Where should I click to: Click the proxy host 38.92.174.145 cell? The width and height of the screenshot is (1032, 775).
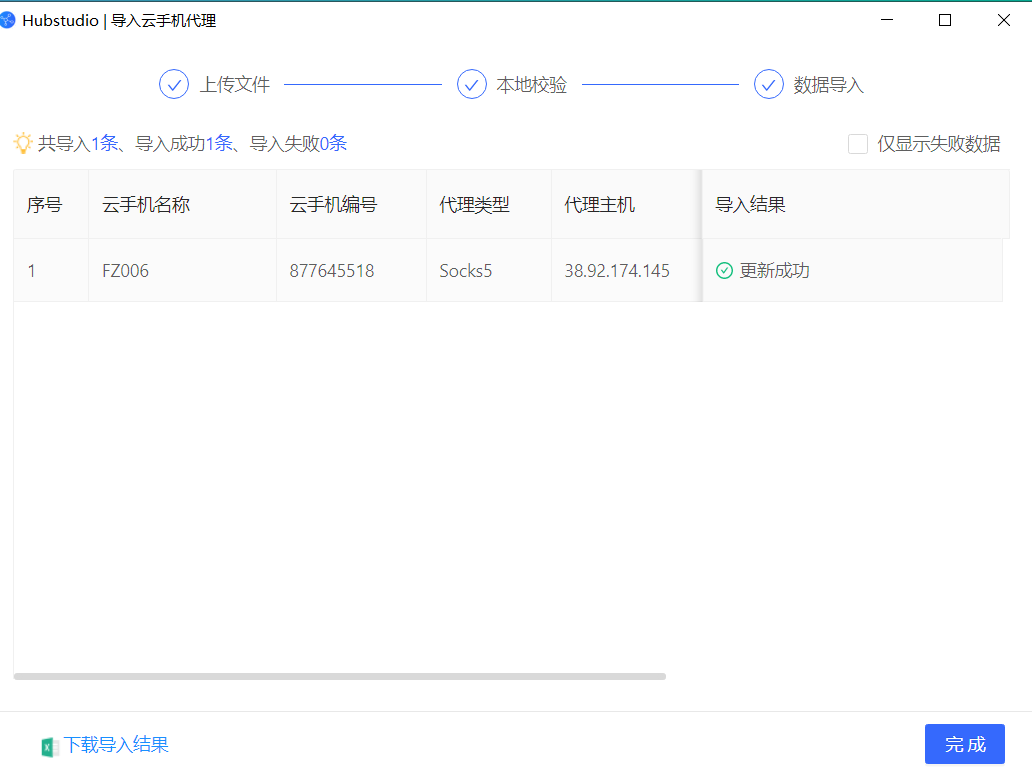[617, 271]
